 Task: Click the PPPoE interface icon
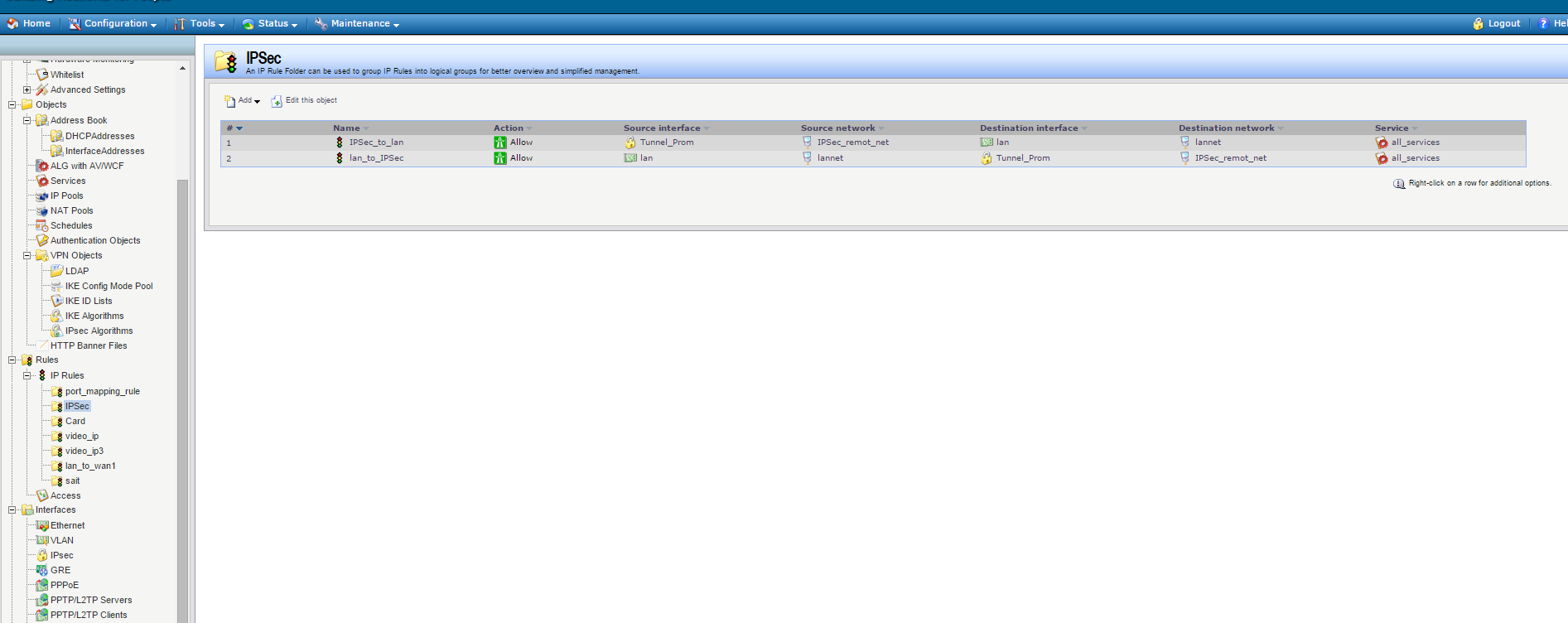tap(42, 585)
